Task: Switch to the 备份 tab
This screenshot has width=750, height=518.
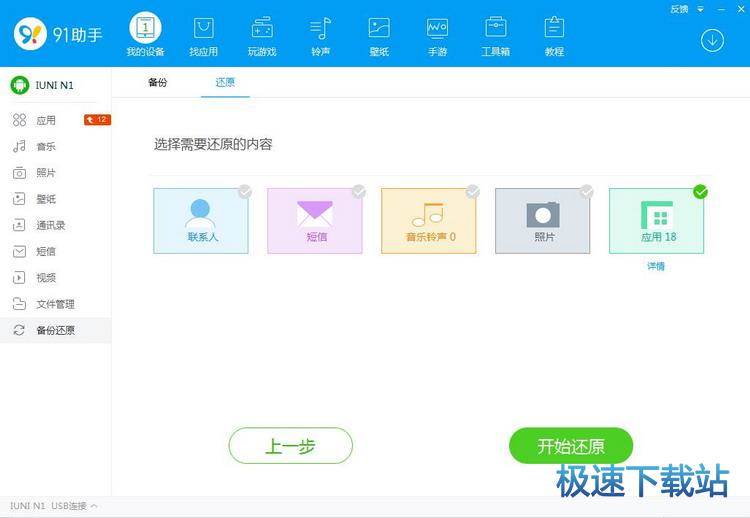Action: click(x=157, y=82)
